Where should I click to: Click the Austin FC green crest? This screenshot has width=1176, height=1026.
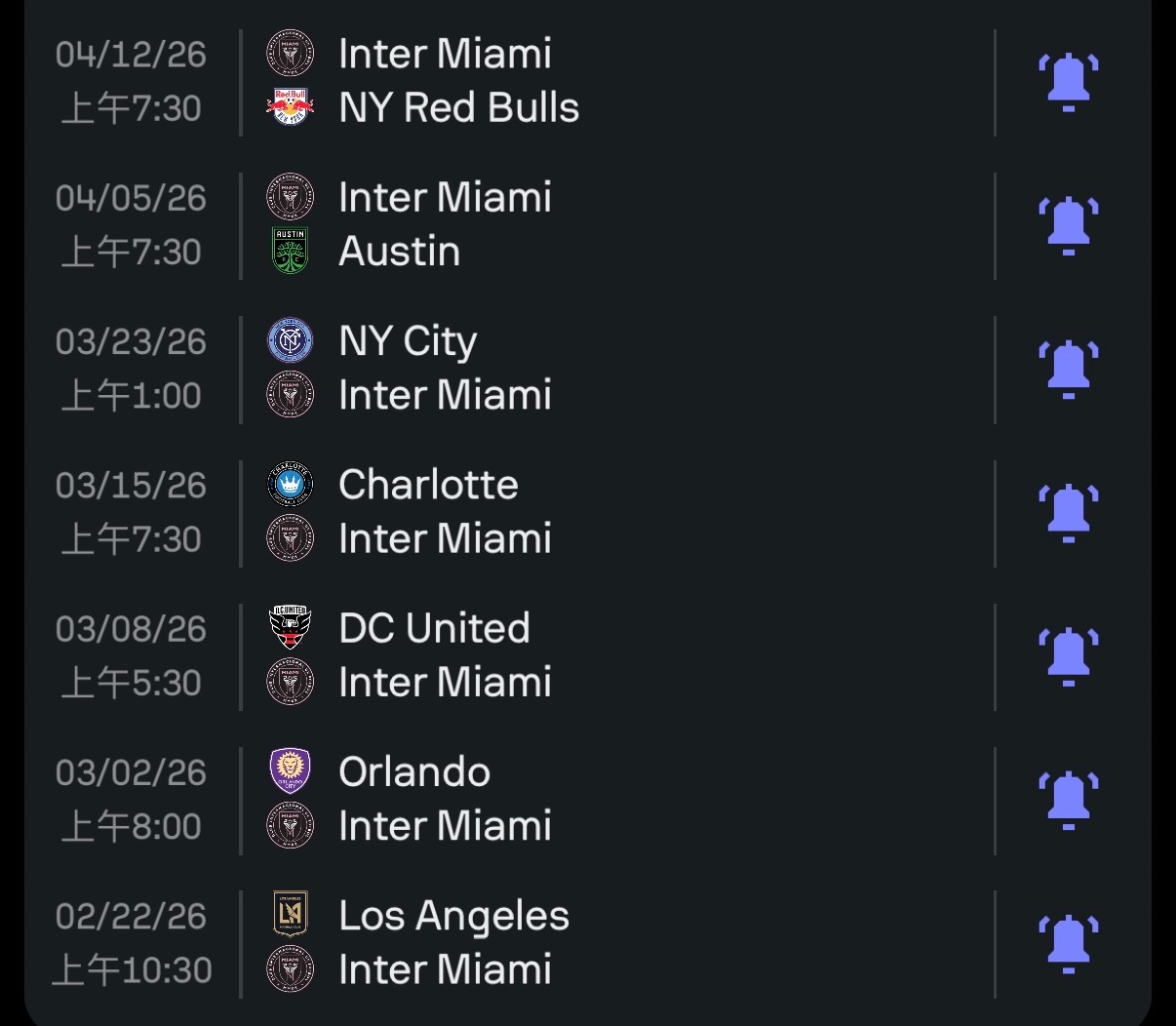(291, 251)
